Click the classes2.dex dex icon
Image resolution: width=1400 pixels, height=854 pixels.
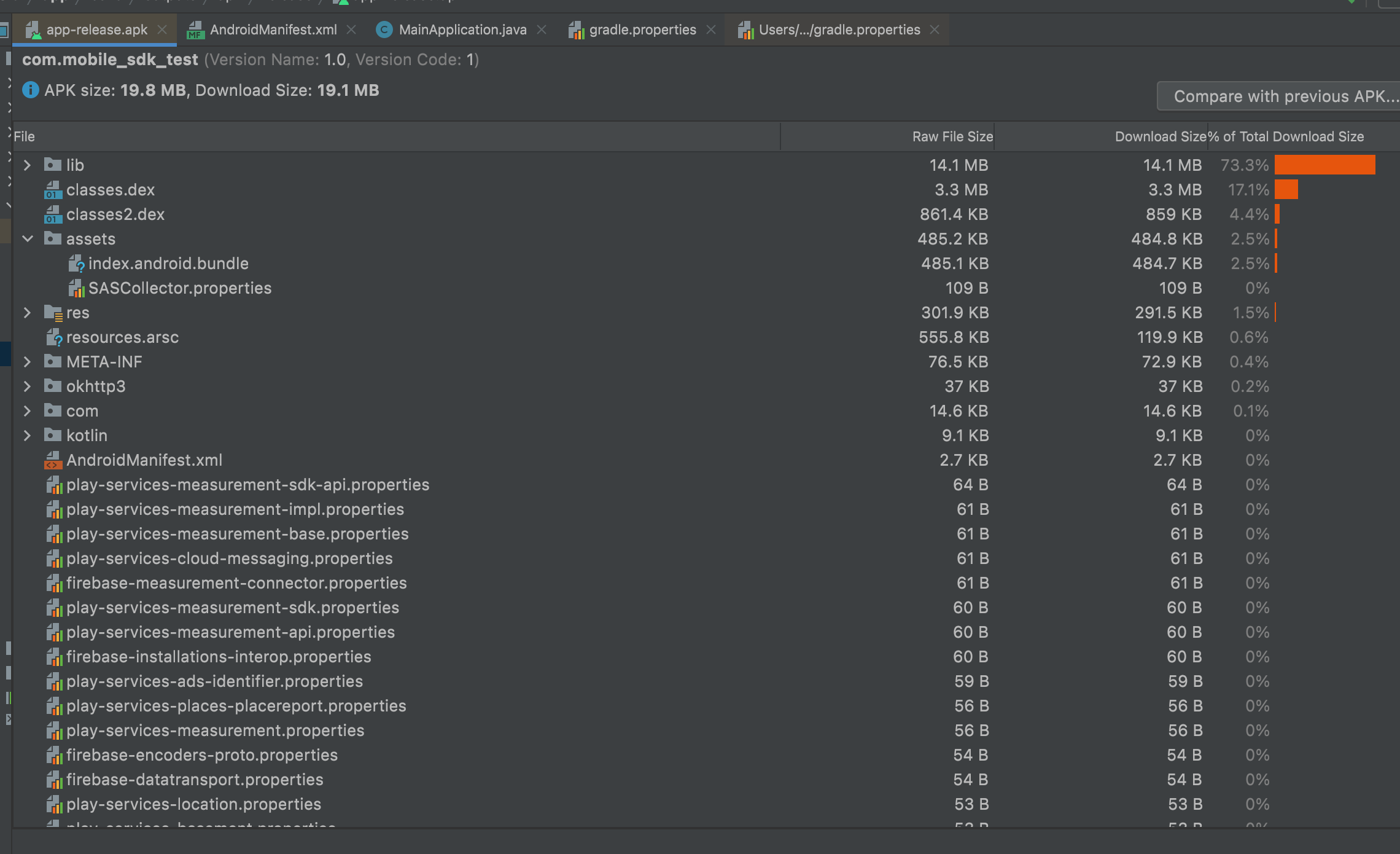[x=53, y=214]
